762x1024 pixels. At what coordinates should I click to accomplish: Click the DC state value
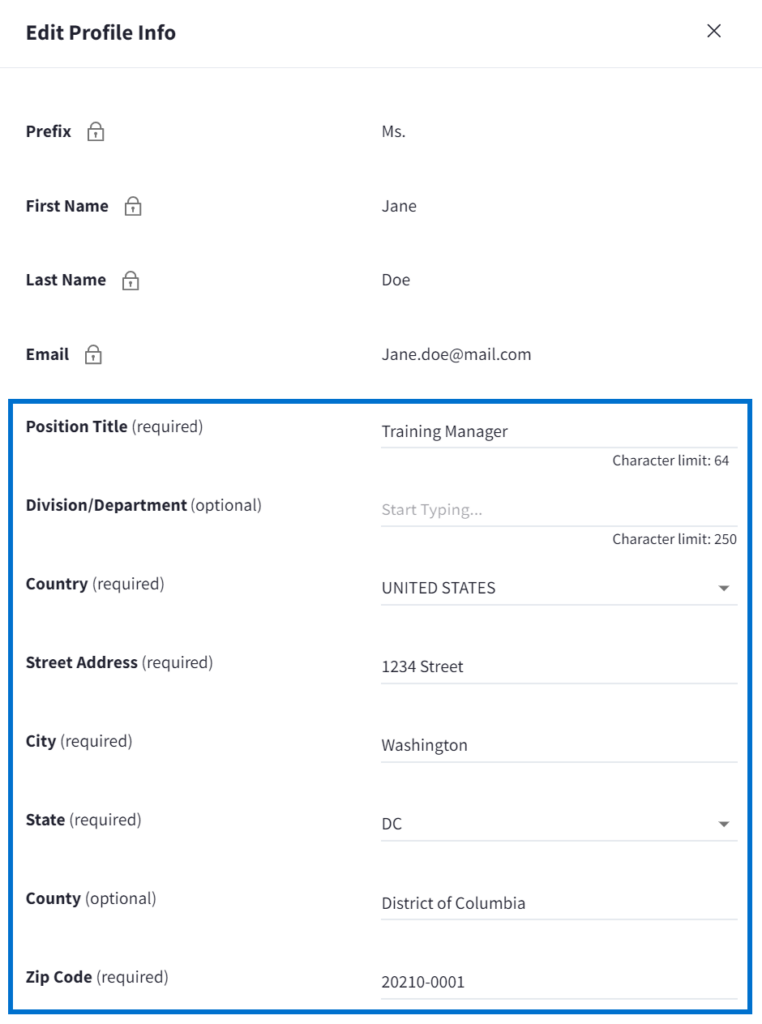(390, 824)
